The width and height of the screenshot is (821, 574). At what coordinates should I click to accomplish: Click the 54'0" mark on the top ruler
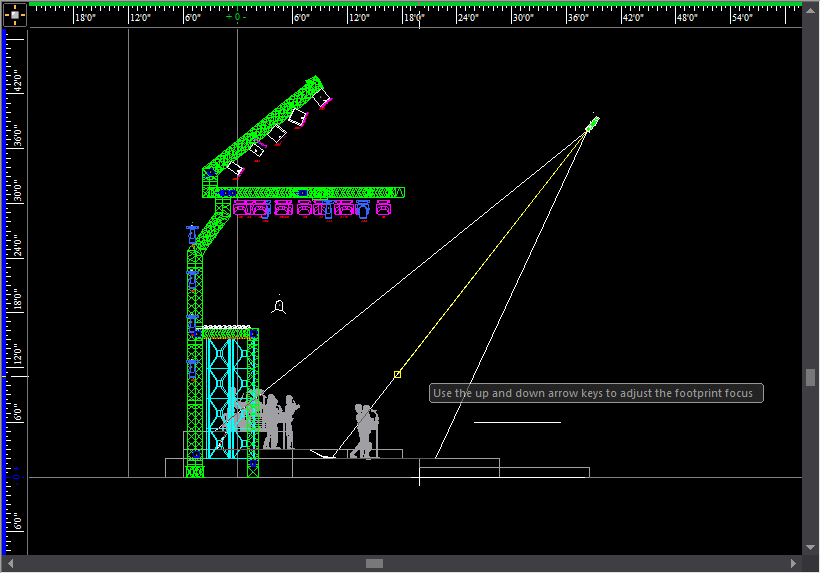[741, 17]
